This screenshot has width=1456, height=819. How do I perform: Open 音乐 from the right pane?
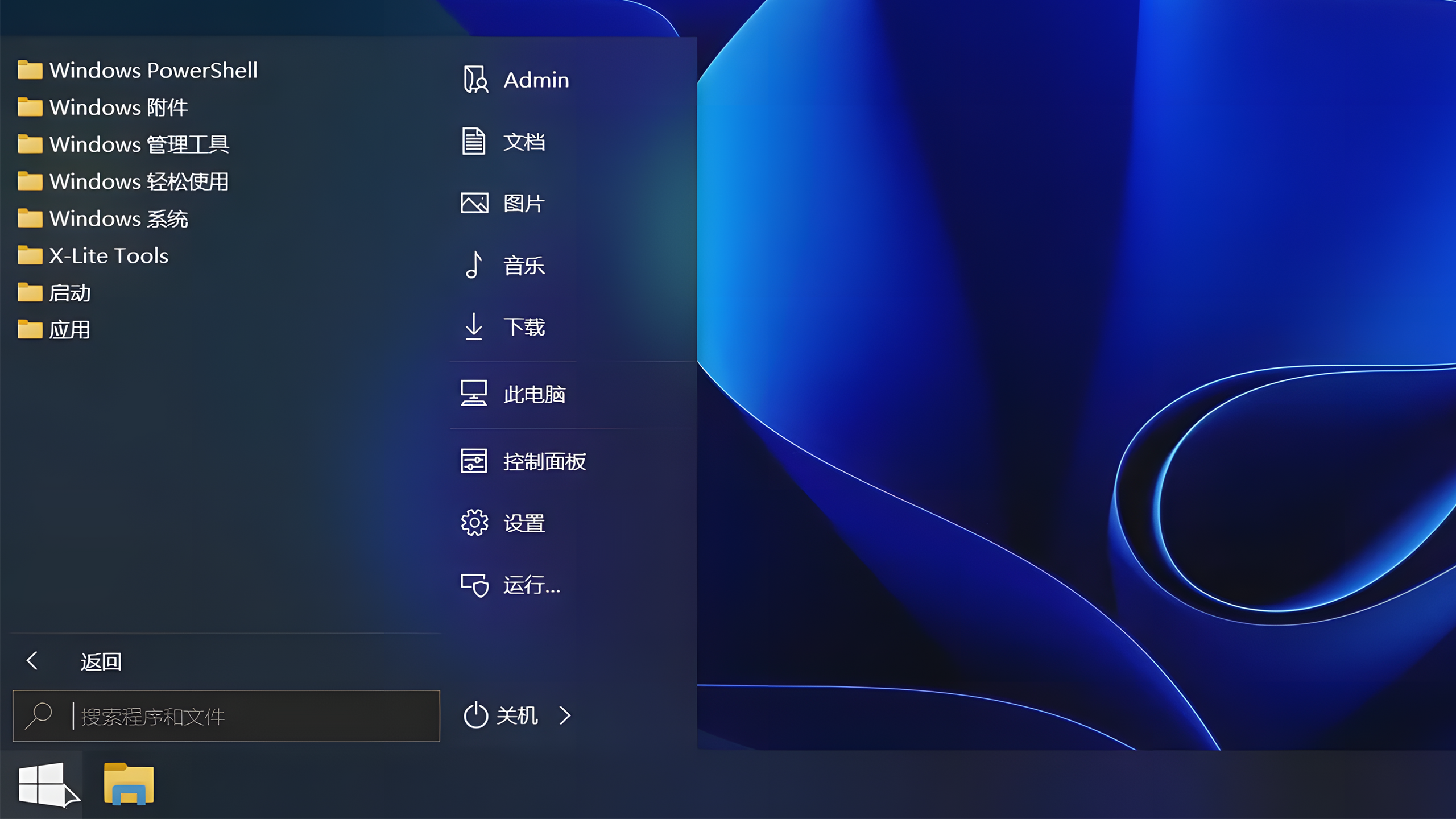(x=524, y=265)
